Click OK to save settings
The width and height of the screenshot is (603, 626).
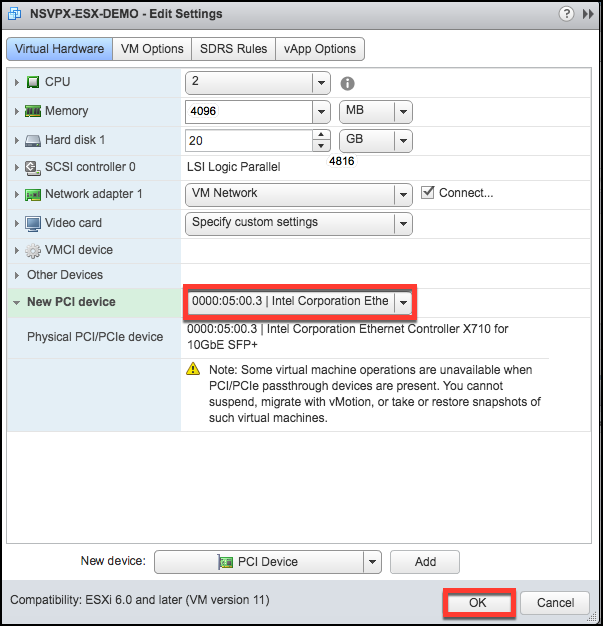coord(478,602)
